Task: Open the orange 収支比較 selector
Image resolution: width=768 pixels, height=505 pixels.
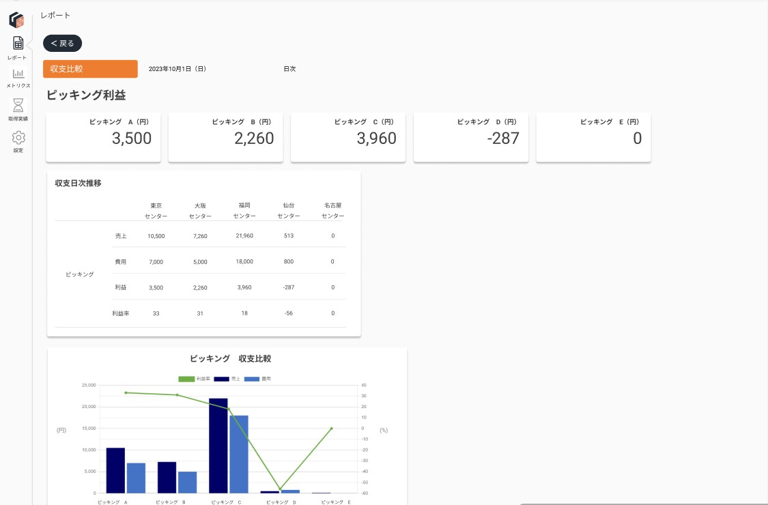Action: [90, 69]
